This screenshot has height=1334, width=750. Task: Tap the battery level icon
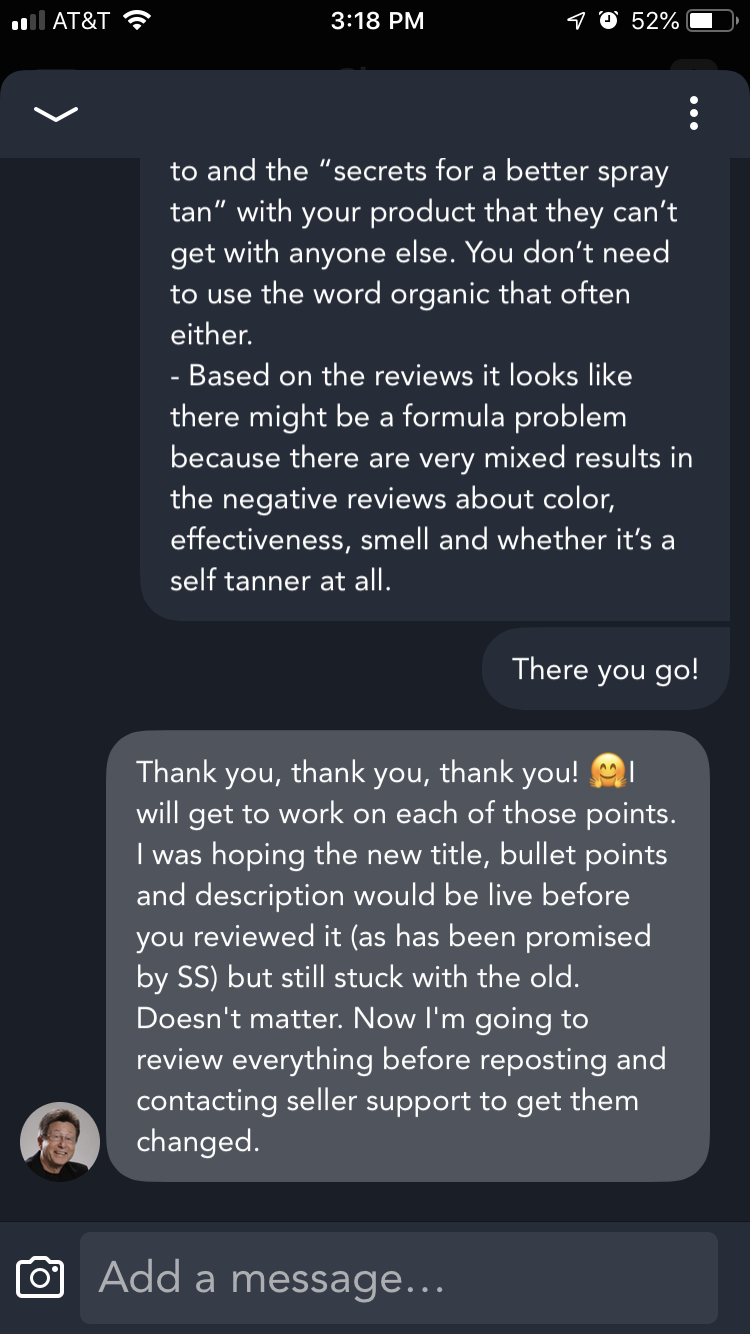coord(713,21)
